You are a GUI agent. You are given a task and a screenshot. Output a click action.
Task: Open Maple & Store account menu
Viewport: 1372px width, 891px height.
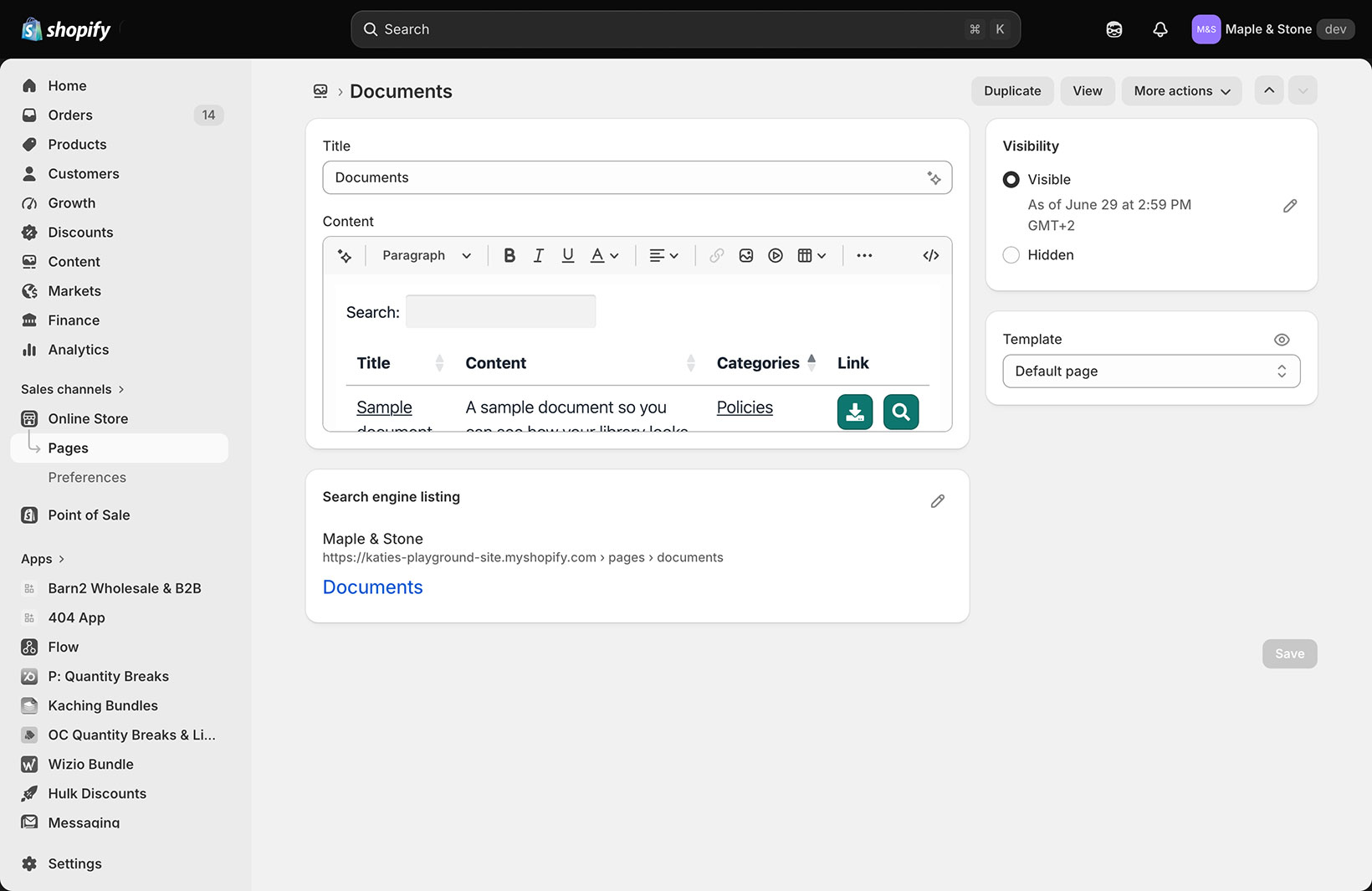click(x=1272, y=29)
